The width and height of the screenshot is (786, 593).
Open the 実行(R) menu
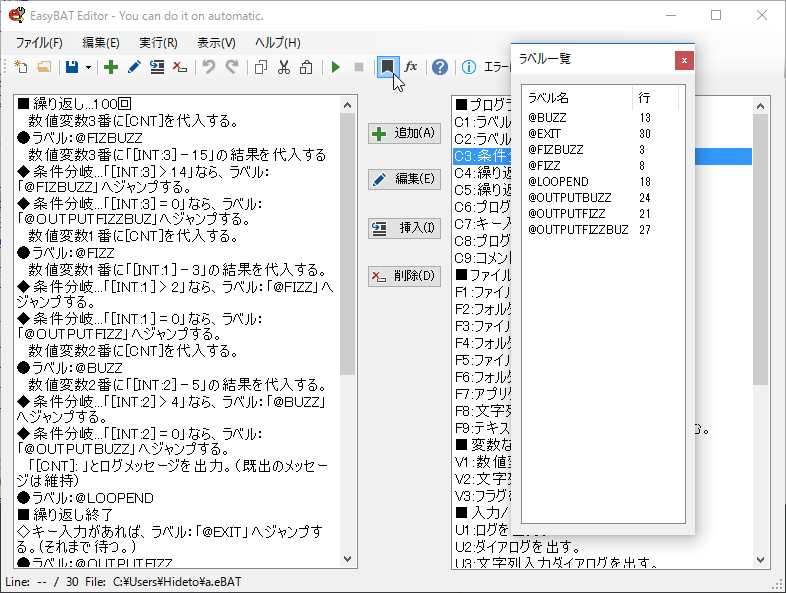coord(158,43)
